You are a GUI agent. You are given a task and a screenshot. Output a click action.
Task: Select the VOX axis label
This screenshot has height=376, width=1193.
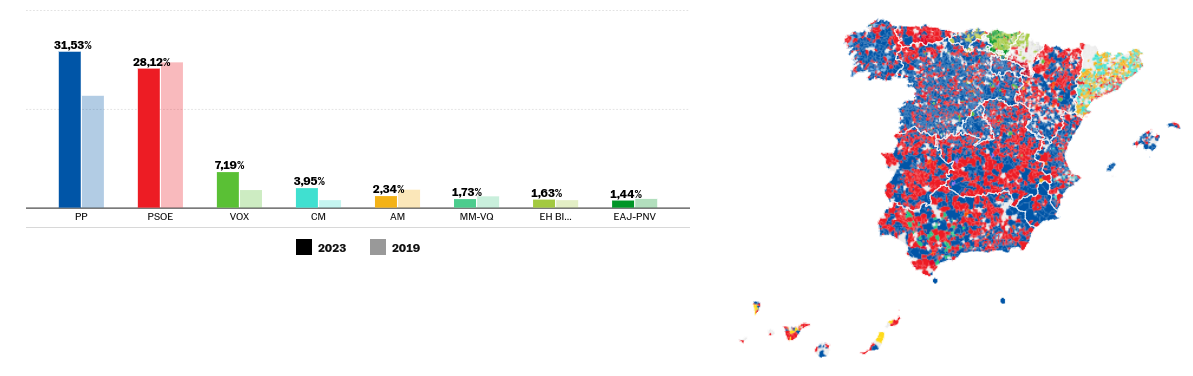point(240,217)
